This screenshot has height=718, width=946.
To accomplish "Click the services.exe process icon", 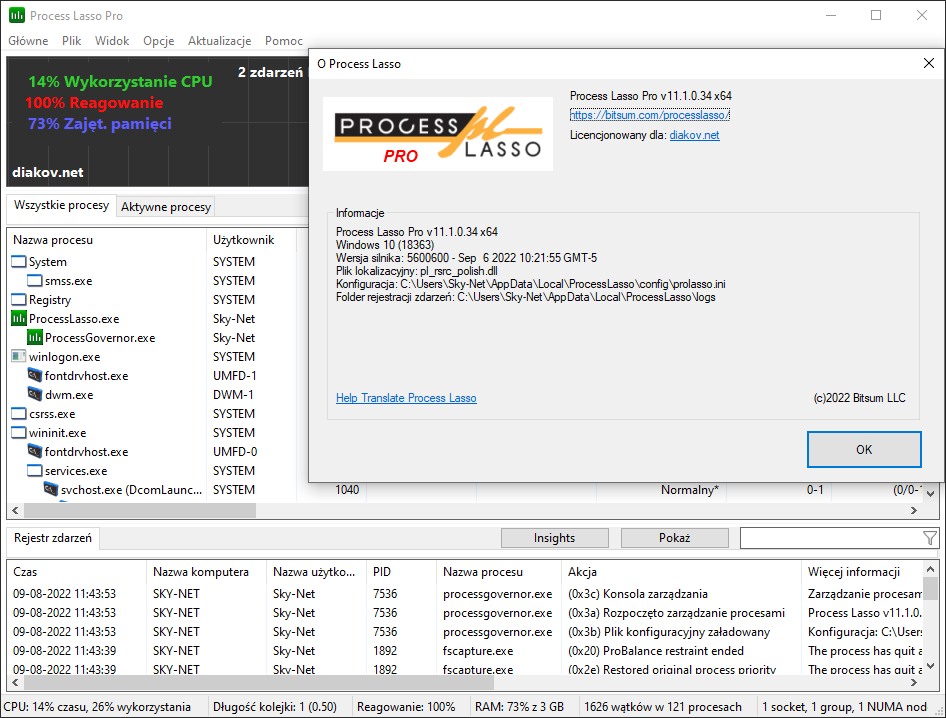I will [35, 471].
